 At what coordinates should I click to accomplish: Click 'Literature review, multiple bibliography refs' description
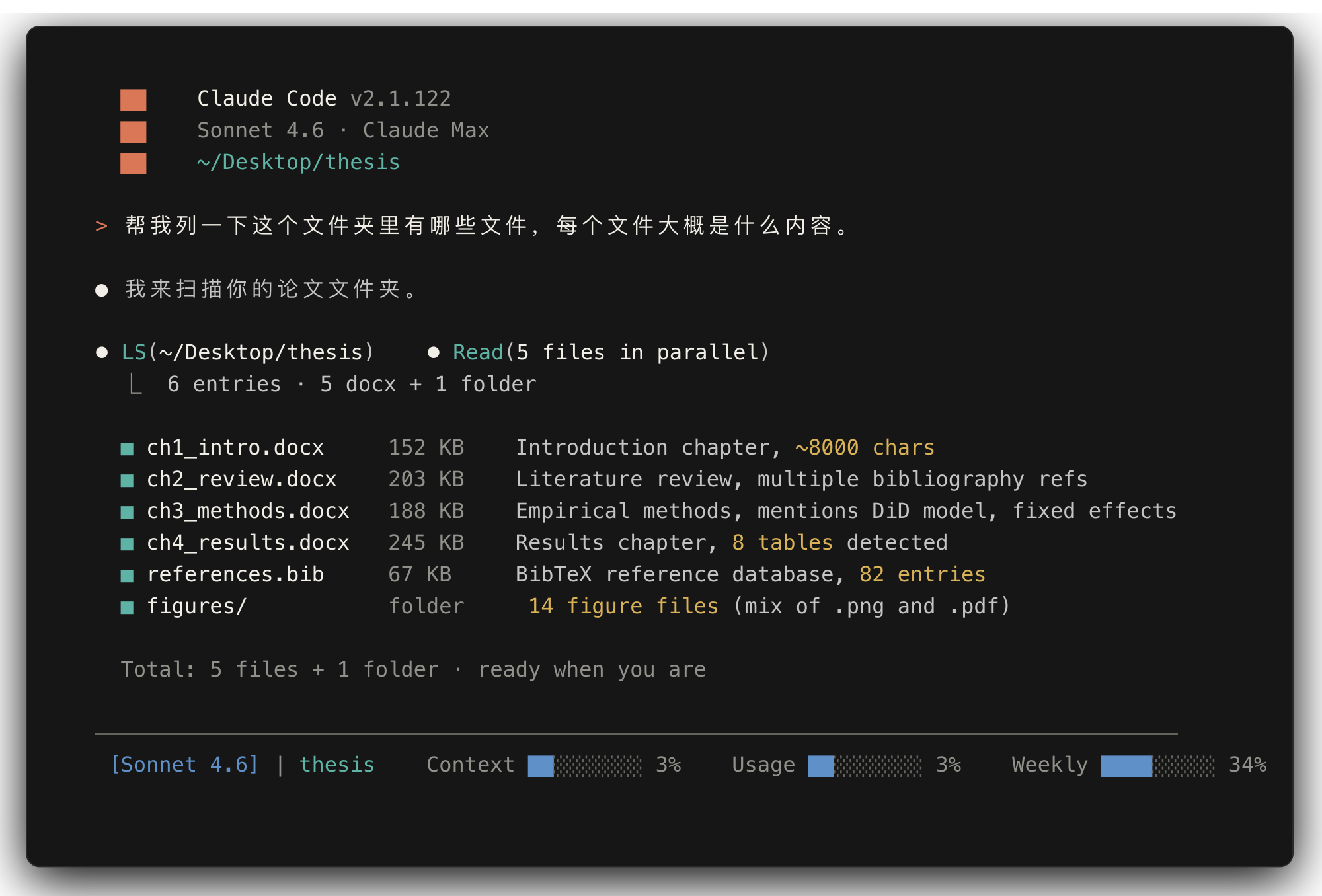802,479
